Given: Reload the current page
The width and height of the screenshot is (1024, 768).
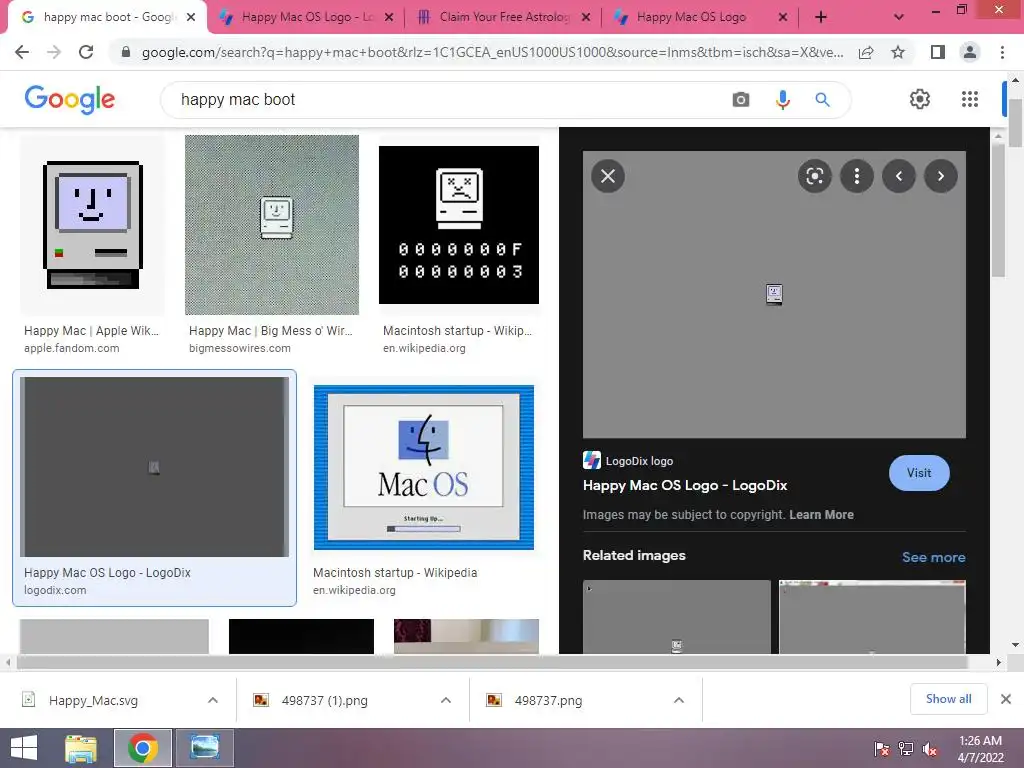Looking at the screenshot, I should click(86, 52).
